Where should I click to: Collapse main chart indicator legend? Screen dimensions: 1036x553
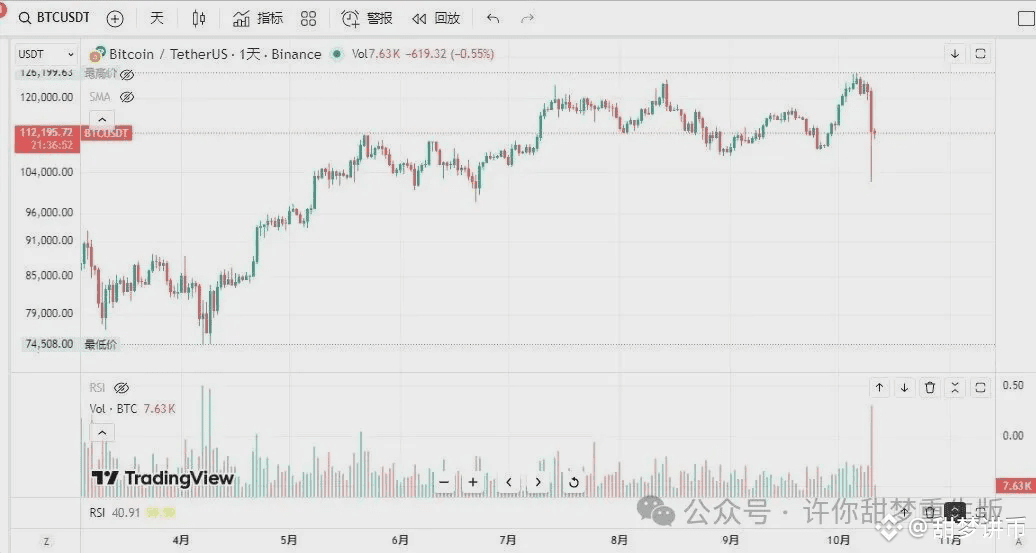point(102,120)
